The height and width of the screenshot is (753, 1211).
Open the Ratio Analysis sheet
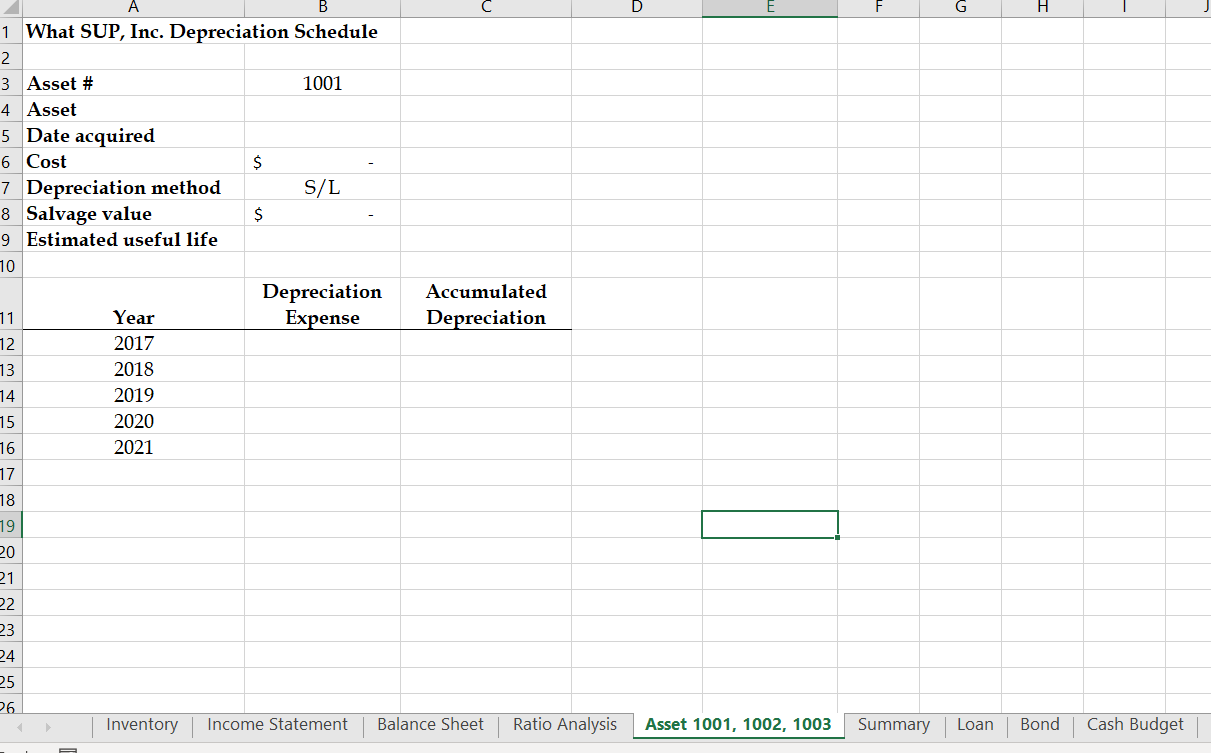tap(564, 724)
